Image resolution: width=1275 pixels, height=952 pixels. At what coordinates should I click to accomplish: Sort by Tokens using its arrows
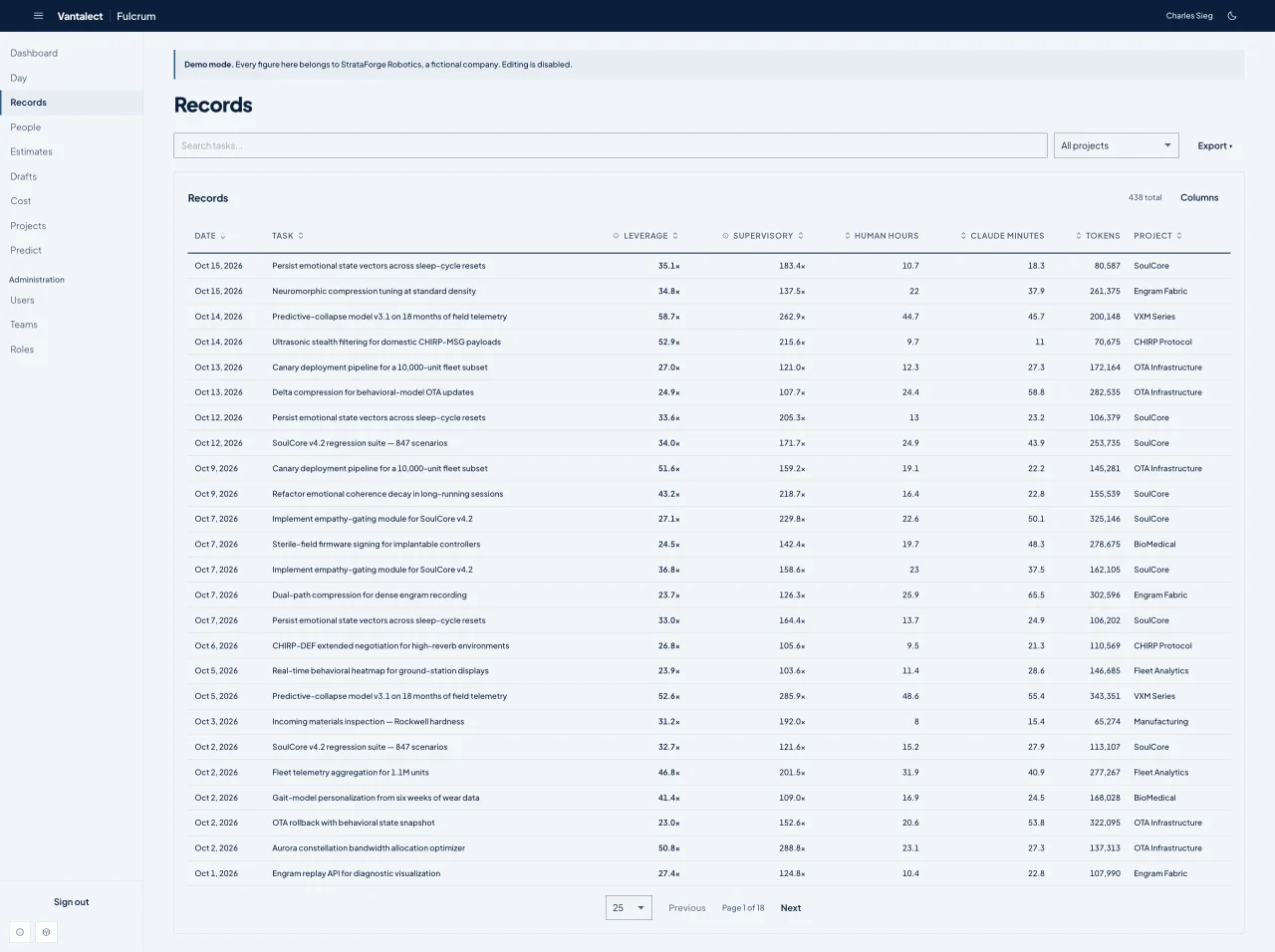point(1079,236)
